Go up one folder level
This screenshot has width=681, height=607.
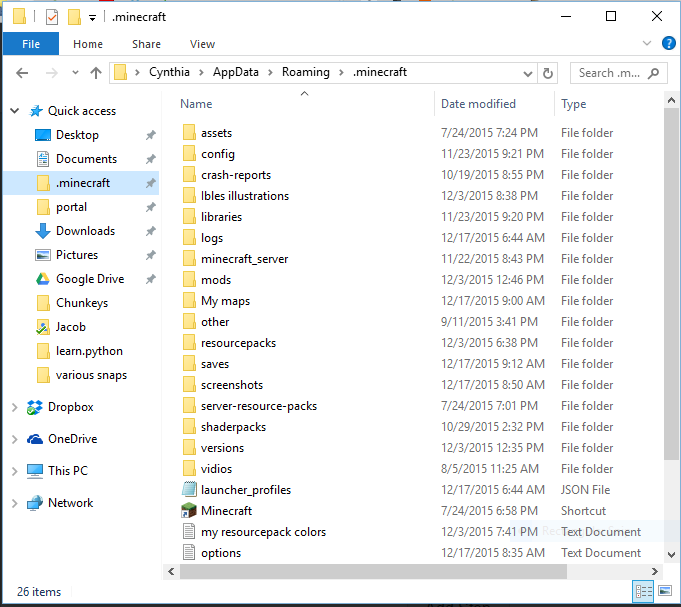(96, 73)
